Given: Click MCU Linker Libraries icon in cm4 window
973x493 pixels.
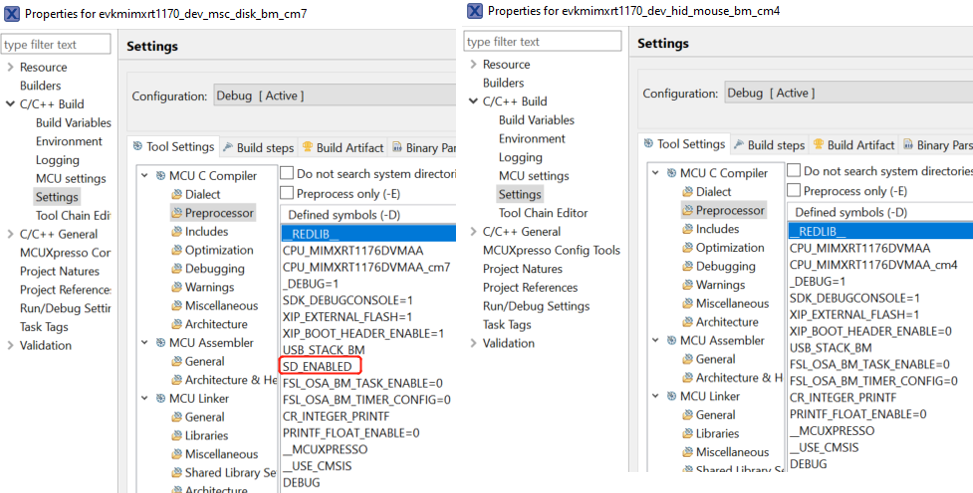Looking at the screenshot, I should tap(687, 434).
